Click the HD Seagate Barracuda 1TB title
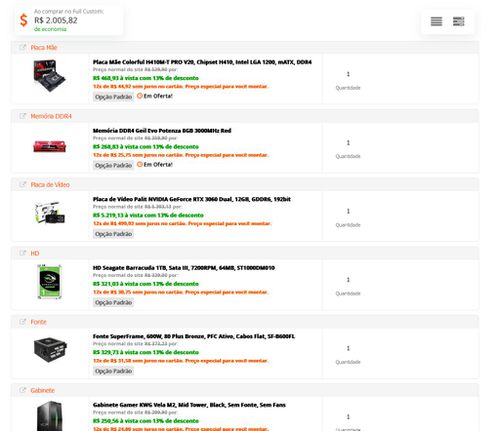This screenshot has width=500, height=431. click(x=184, y=268)
